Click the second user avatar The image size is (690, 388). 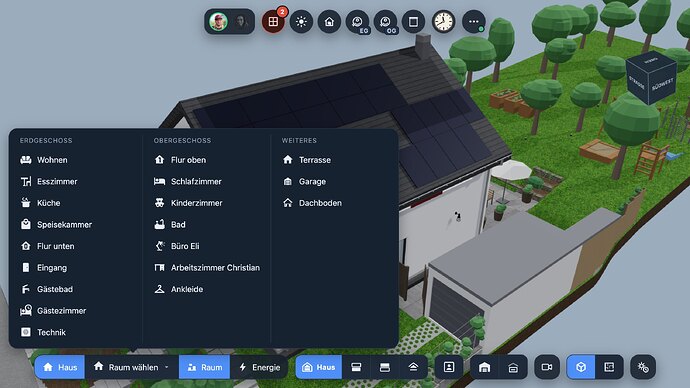click(241, 22)
